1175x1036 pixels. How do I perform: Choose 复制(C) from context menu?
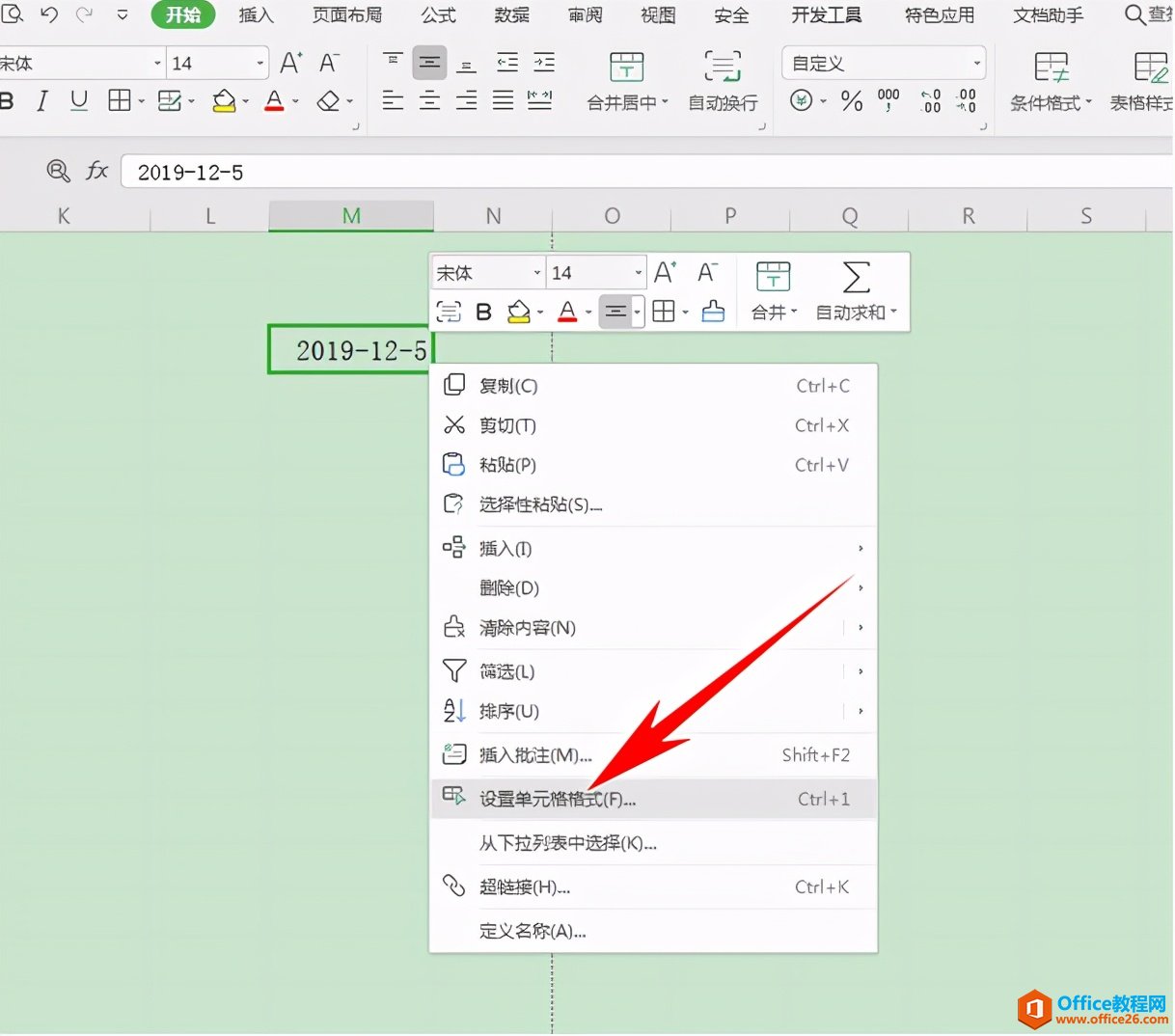pyautogui.click(x=653, y=386)
